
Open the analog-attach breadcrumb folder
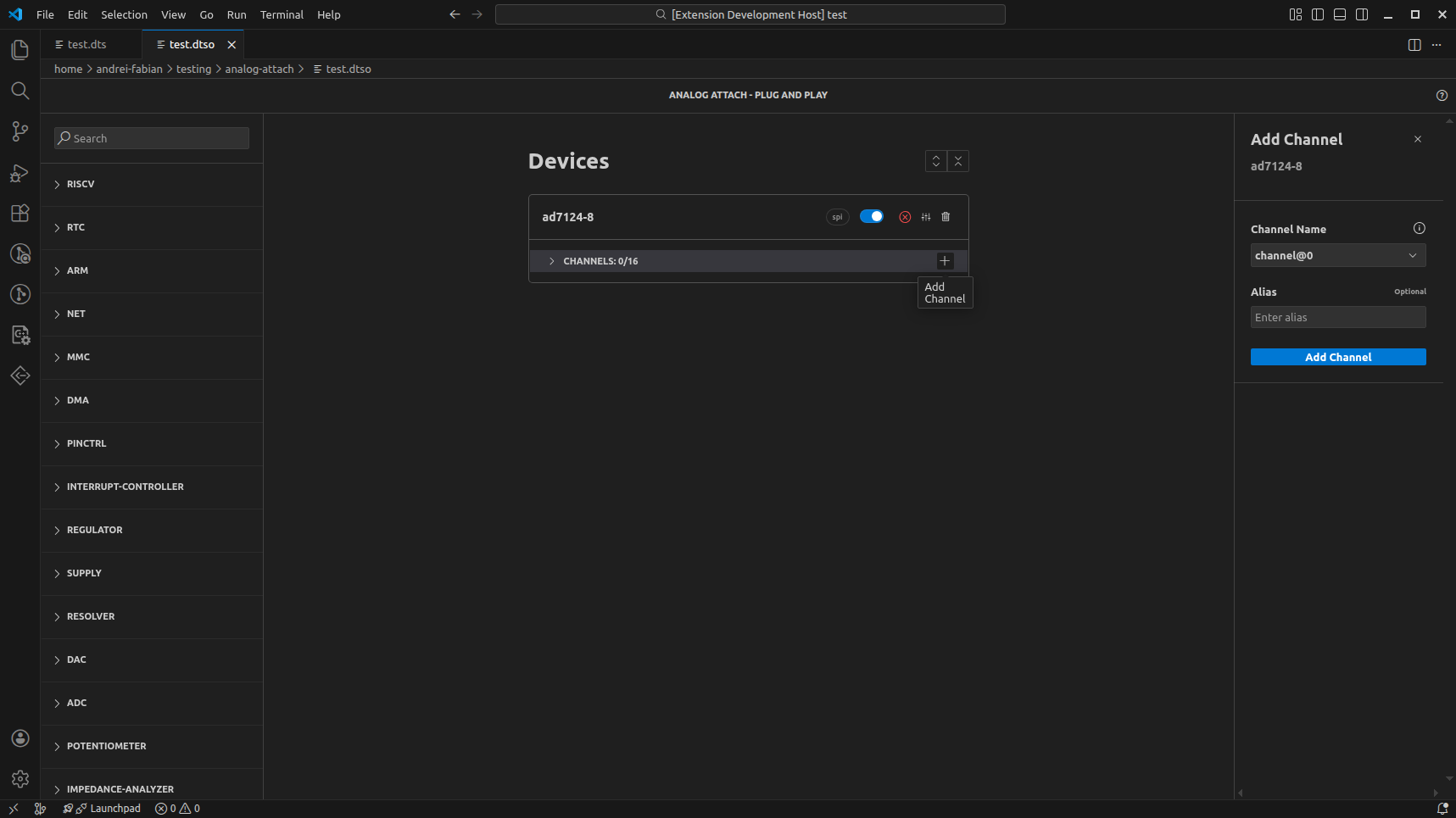259,69
